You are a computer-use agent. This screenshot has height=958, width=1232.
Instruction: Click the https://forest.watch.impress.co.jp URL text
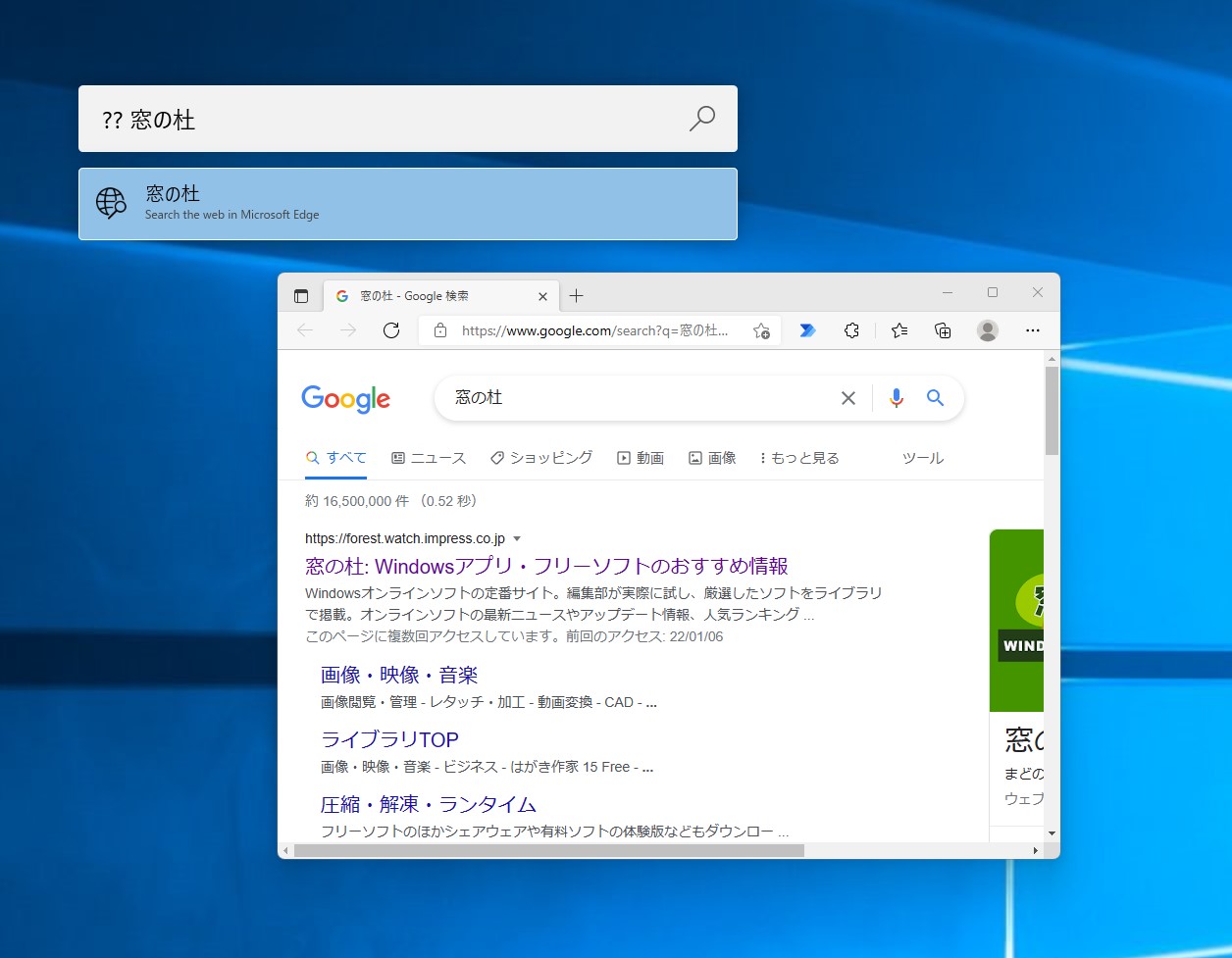coord(405,538)
